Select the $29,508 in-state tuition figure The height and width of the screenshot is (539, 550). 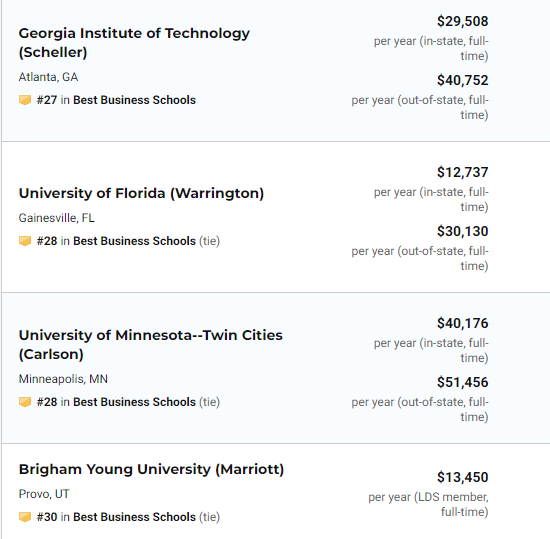(x=462, y=21)
